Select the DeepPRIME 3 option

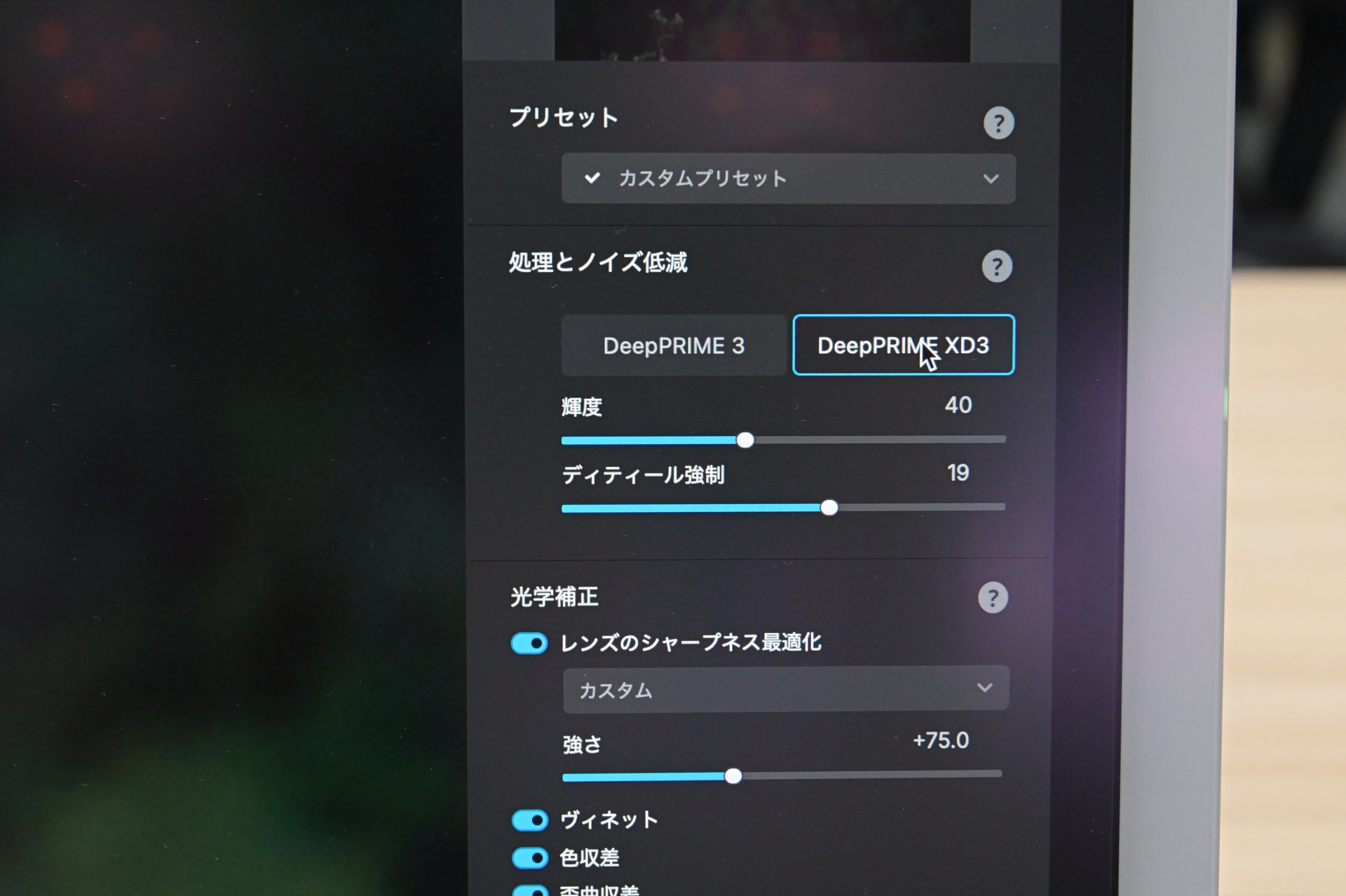[x=674, y=346]
